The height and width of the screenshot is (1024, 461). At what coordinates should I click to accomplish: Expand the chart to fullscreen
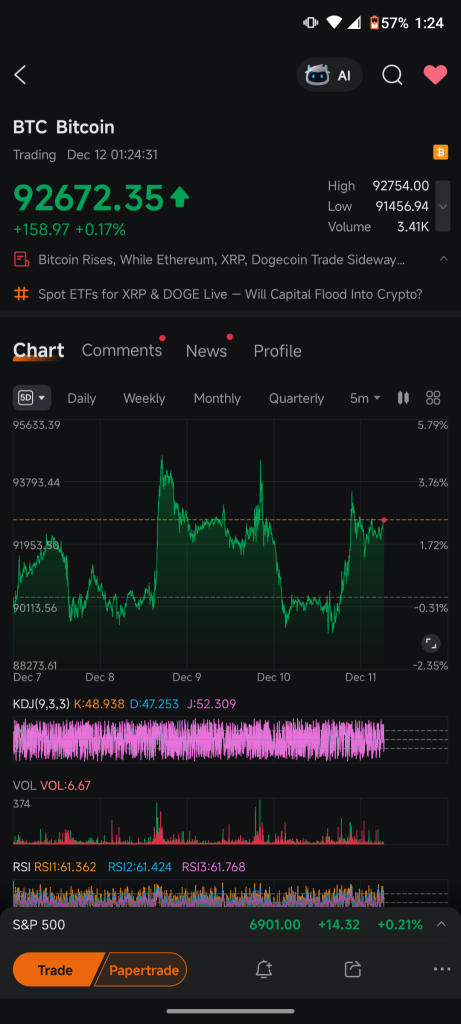pos(430,643)
